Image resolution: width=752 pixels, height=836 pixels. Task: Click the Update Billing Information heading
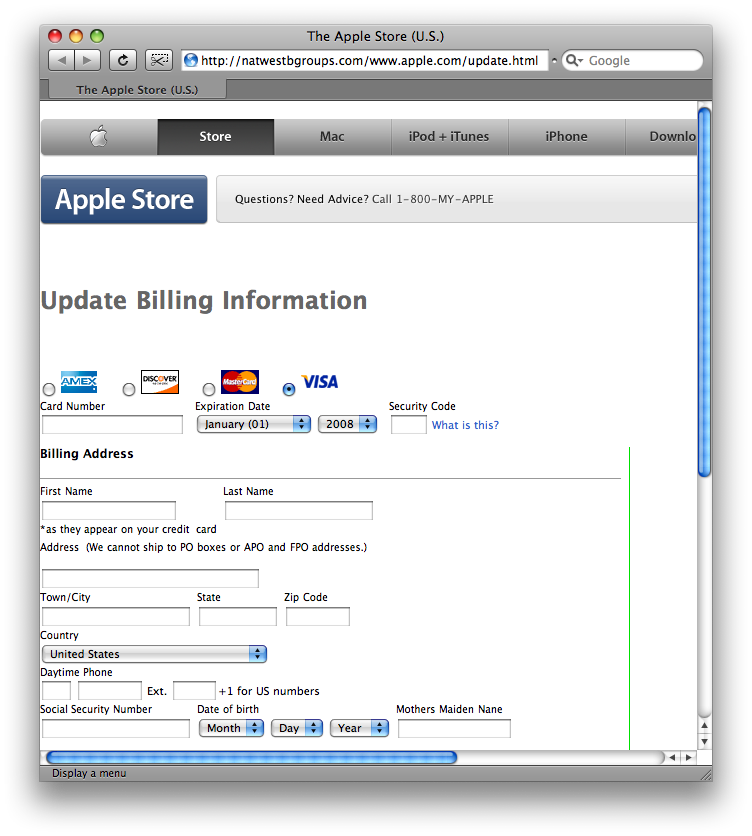pyautogui.click(x=204, y=300)
